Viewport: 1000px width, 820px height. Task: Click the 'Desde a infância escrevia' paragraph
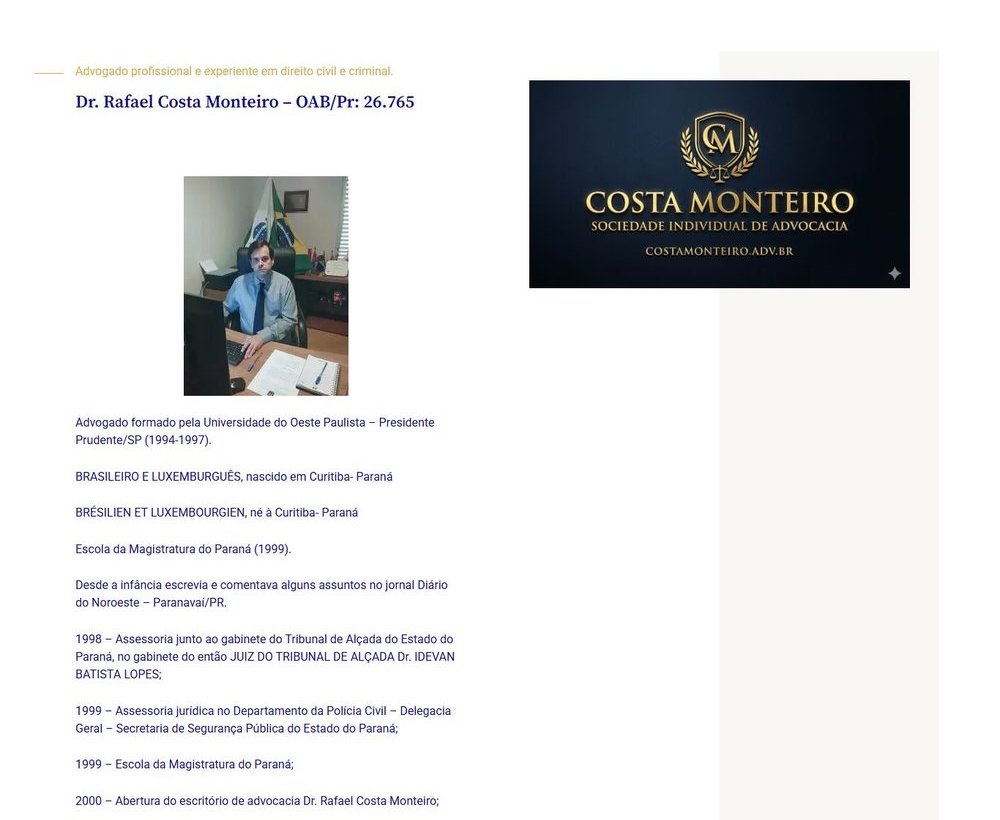[261, 594]
